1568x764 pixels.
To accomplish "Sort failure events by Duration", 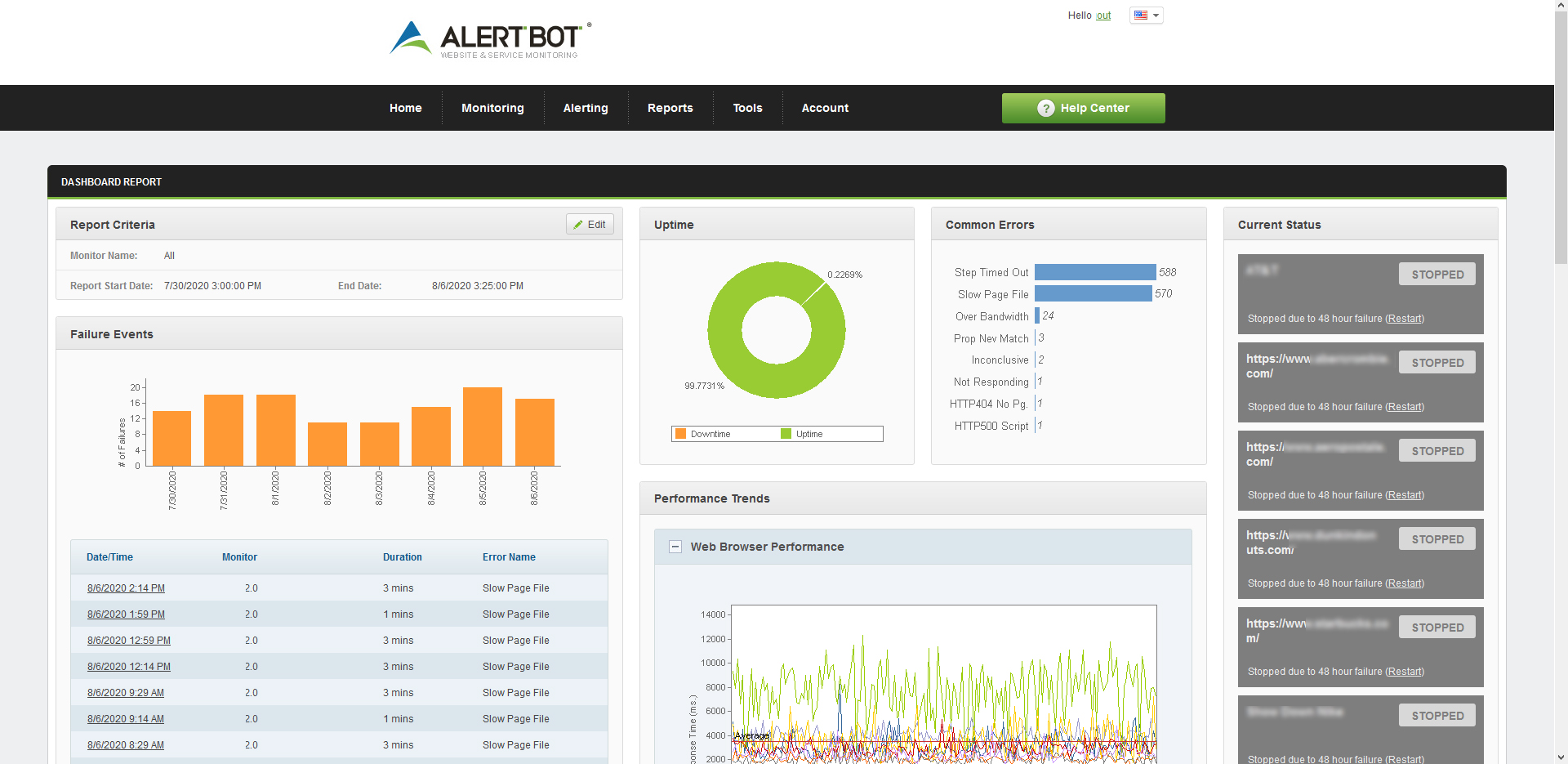I will (403, 557).
